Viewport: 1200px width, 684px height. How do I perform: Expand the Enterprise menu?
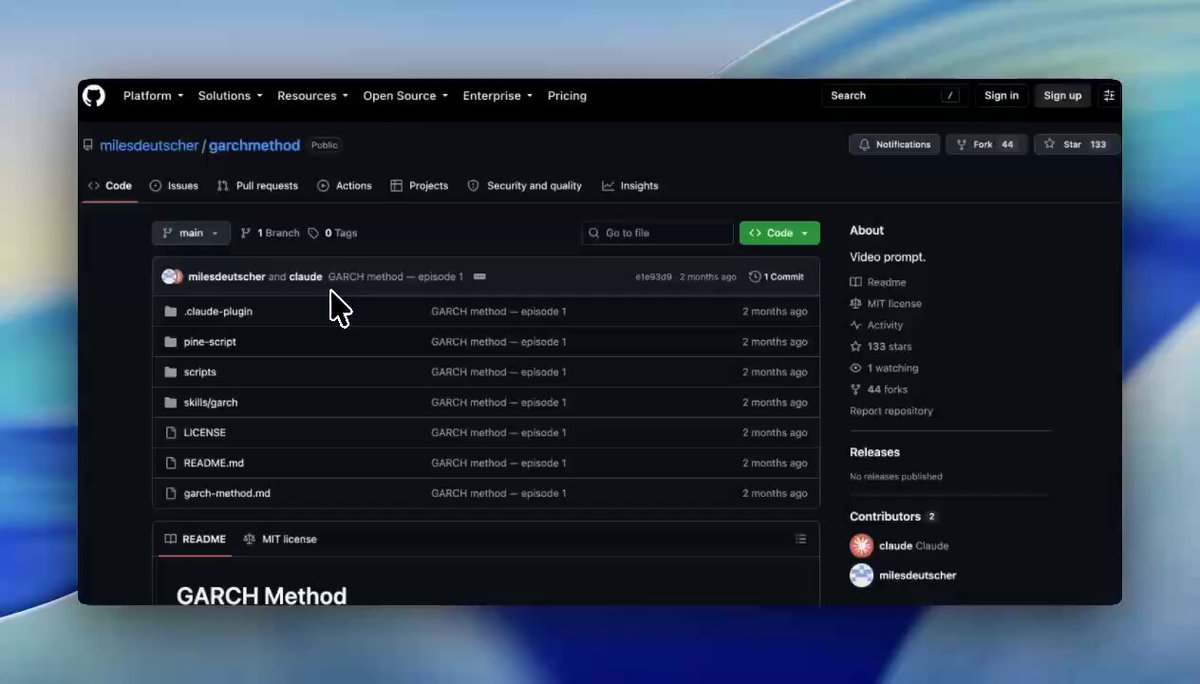click(x=497, y=96)
